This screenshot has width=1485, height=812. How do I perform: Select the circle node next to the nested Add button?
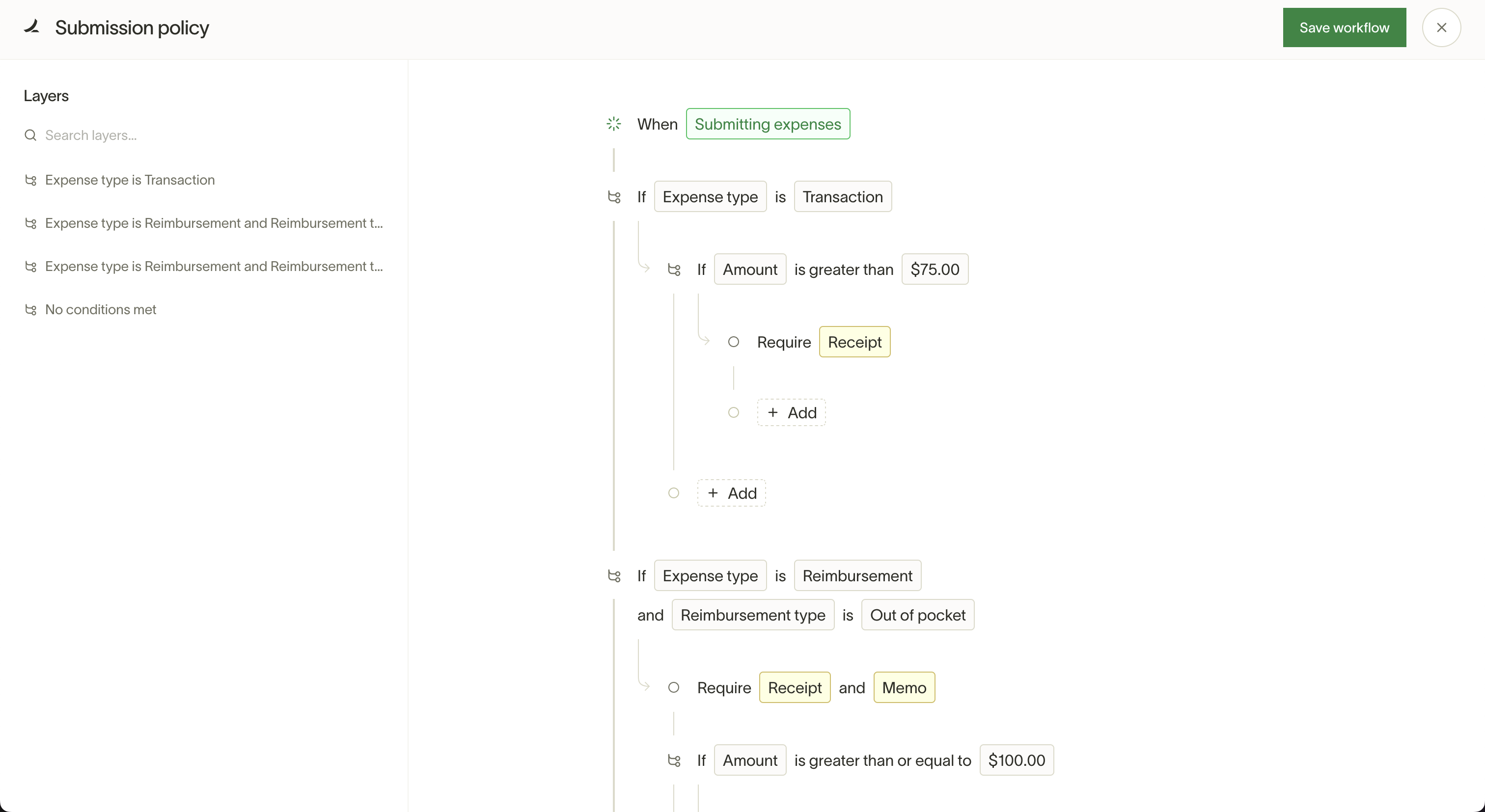(x=733, y=412)
